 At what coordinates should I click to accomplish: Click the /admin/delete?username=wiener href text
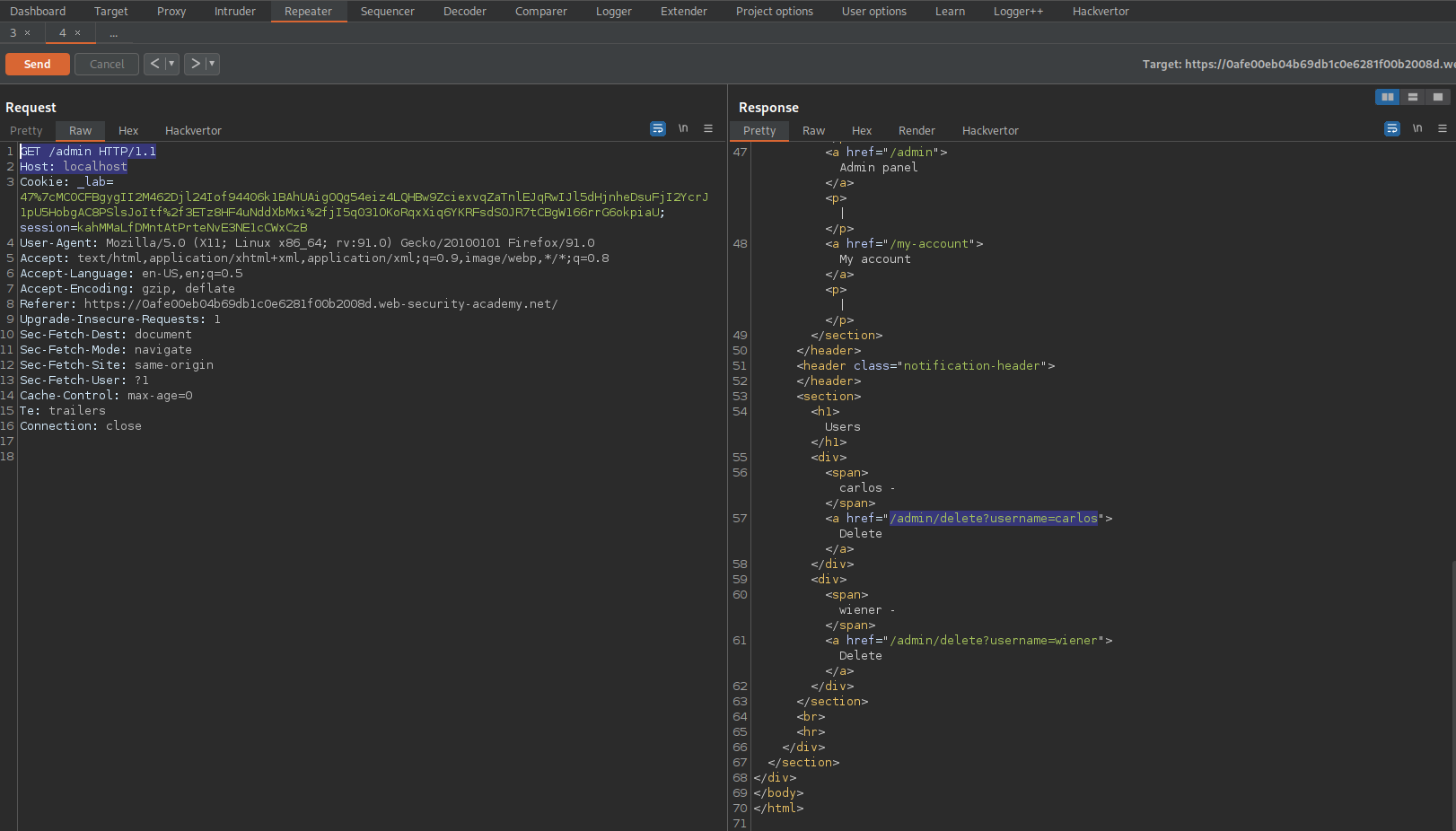pyautogui.click(x=994, y=641)
